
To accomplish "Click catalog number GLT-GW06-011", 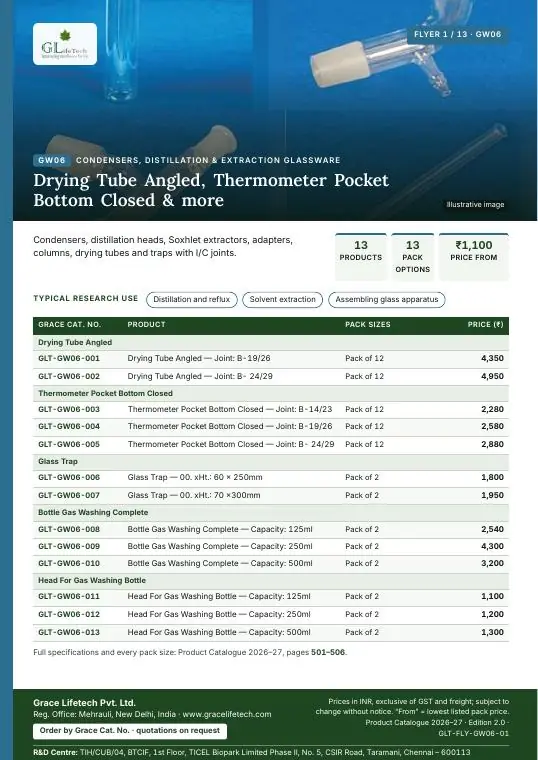I will tap(69, 597).
